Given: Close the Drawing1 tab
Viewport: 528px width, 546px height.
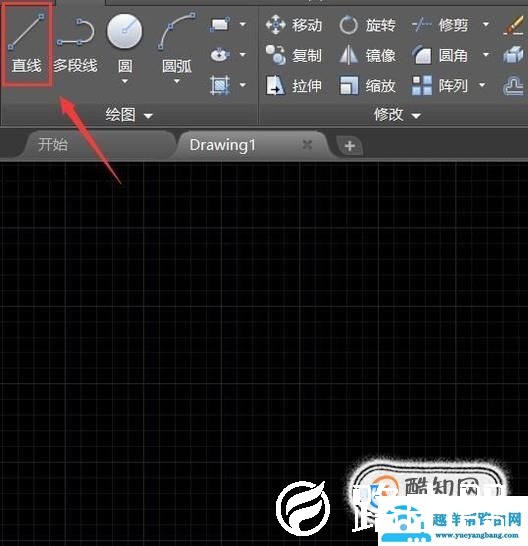Looking at the screenshot, I should (307, 145).
